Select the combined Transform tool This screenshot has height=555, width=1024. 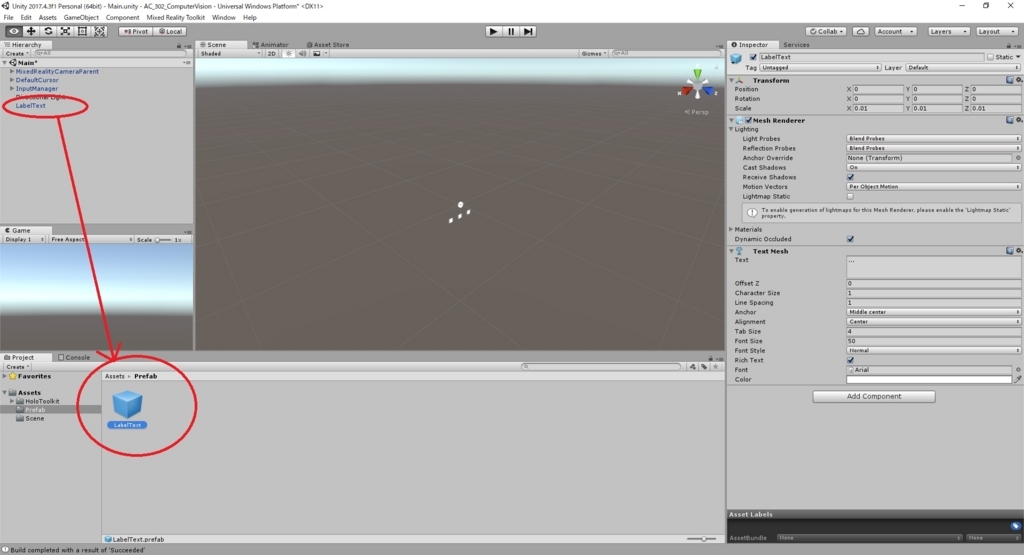click(99, 31)
